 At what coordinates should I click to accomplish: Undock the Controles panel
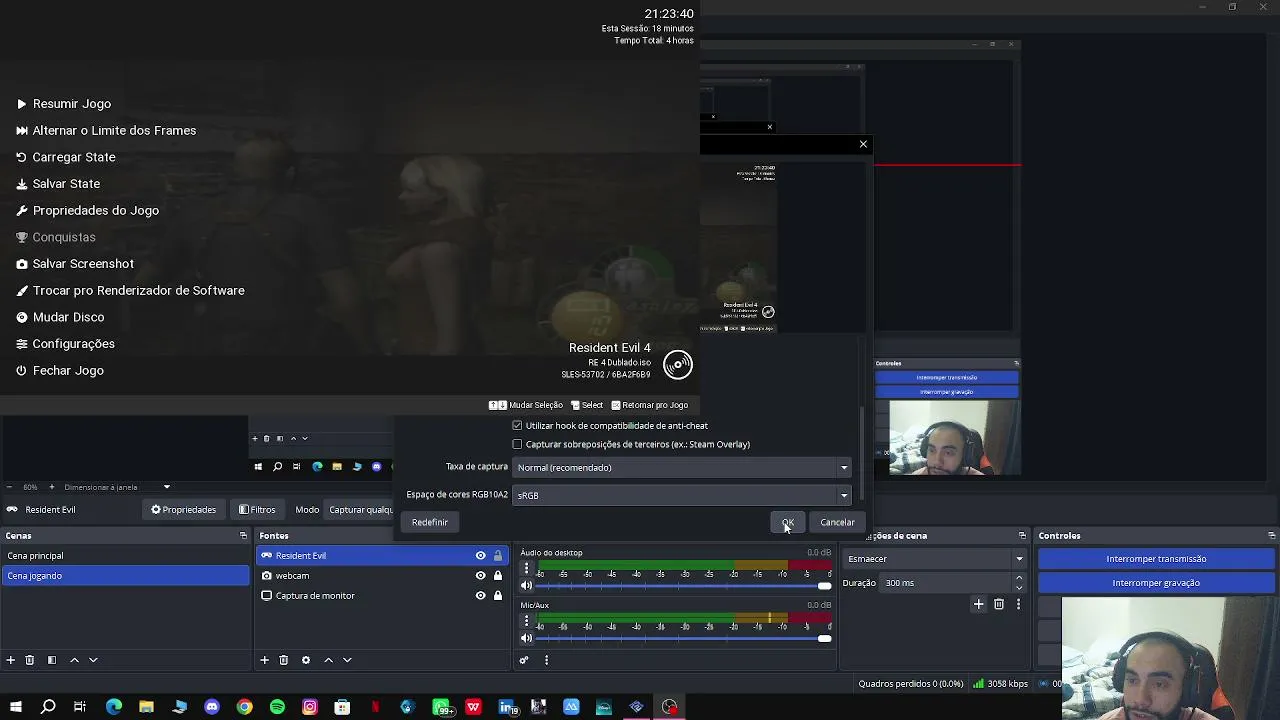pos(1272,536)
